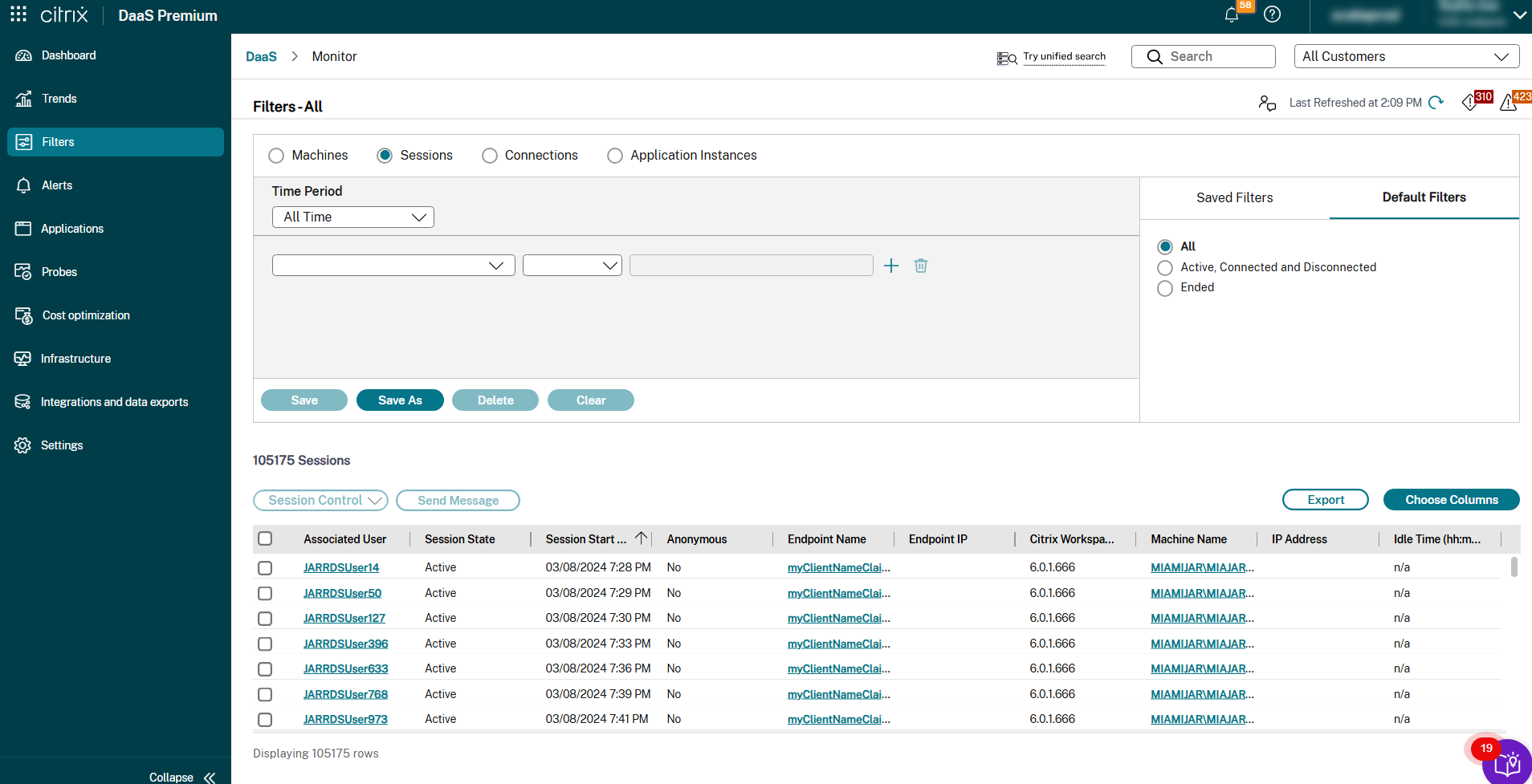Viewport: 1532px width, 784px height.
Task: Select the Machines radio button
Action: point(276,156)
